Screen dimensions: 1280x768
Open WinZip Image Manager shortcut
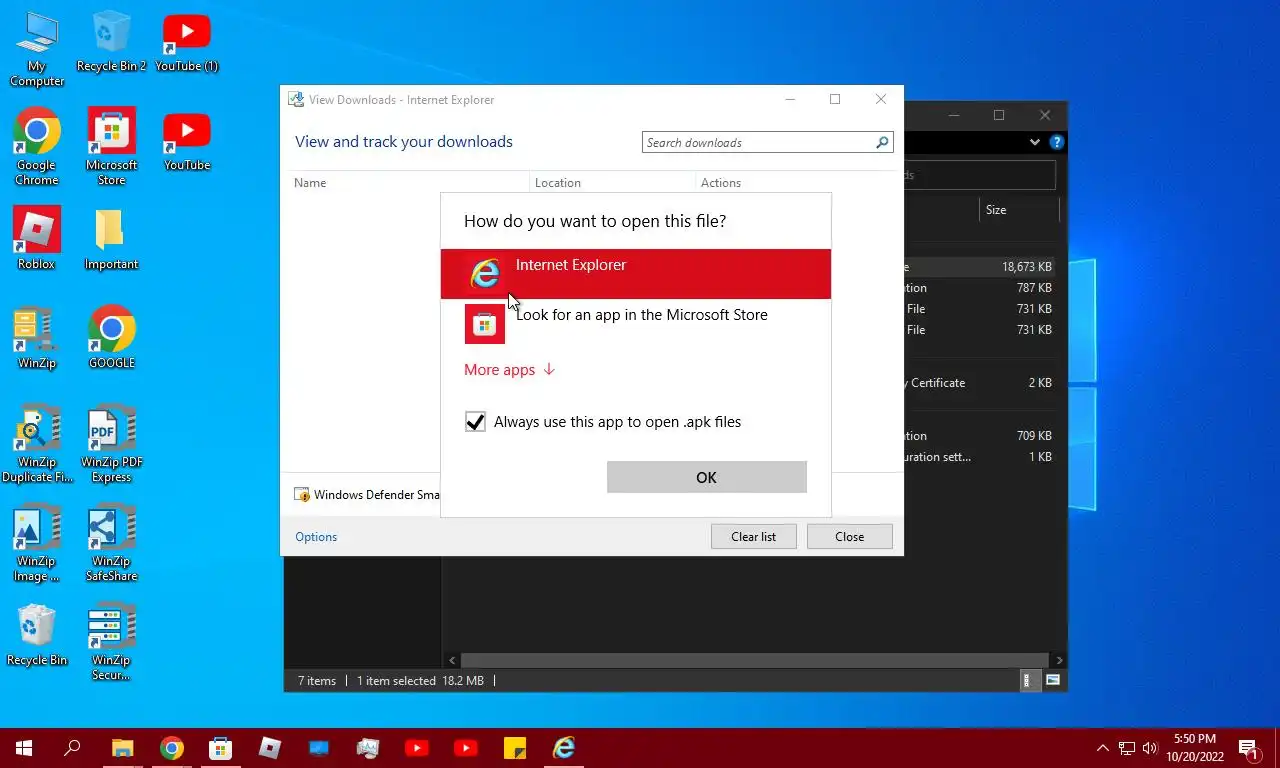(x=37, y=542)
